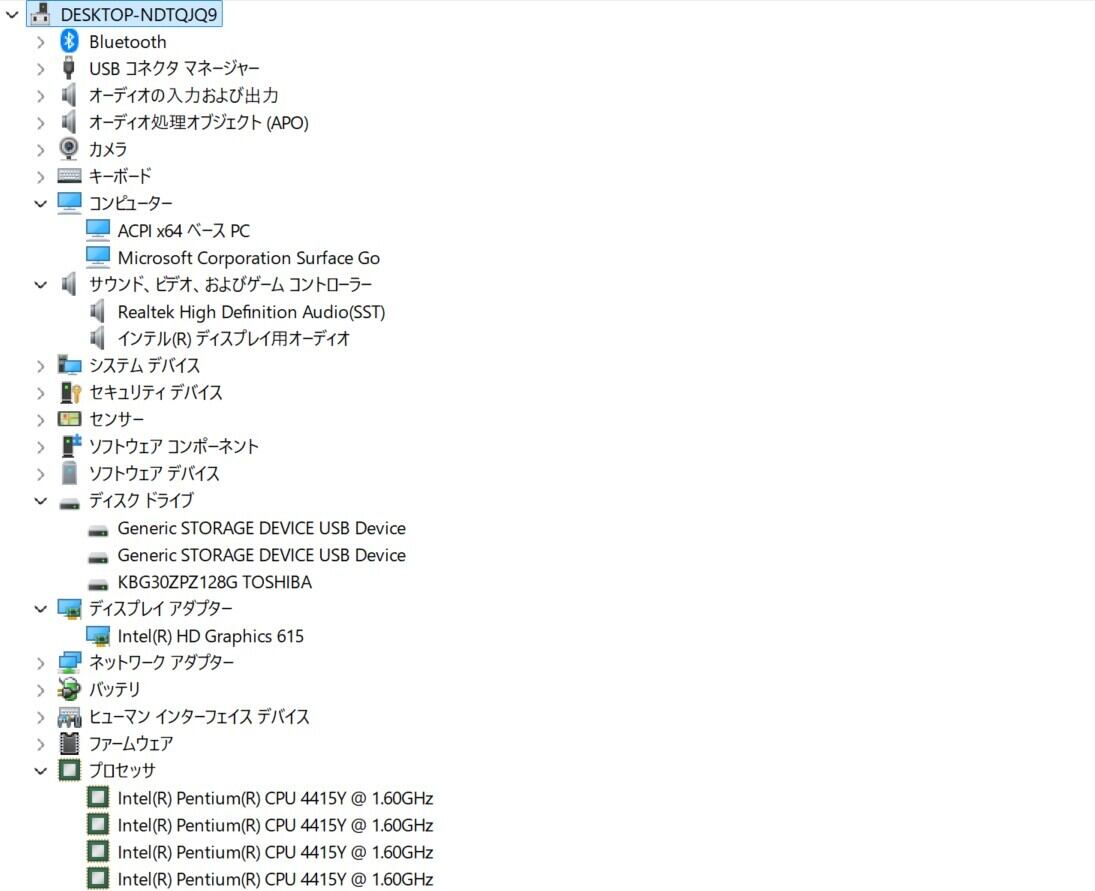Click the インテル(R) ディスプレイ用オーディオ speaker icon
The width and height of the screenshot is (1095, 891).
point(98,339)
